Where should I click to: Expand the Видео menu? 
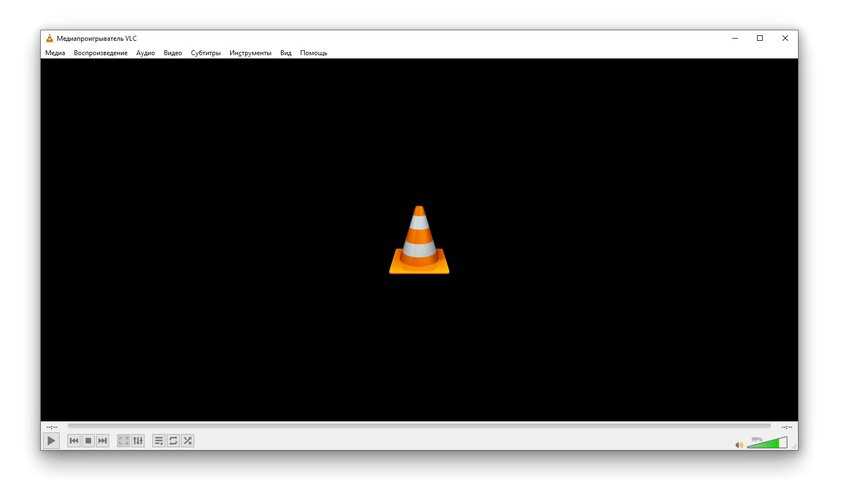click(172, 53)
